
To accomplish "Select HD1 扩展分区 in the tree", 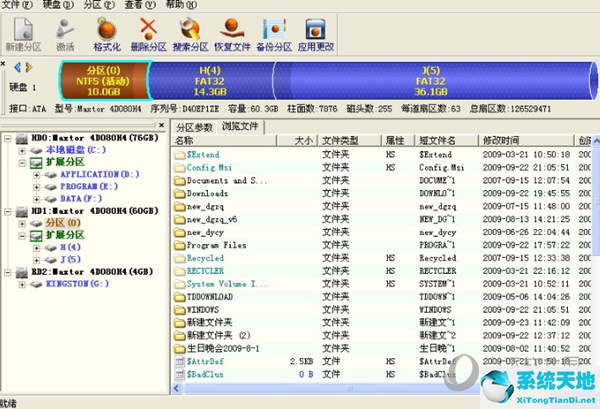I will 65,235.
